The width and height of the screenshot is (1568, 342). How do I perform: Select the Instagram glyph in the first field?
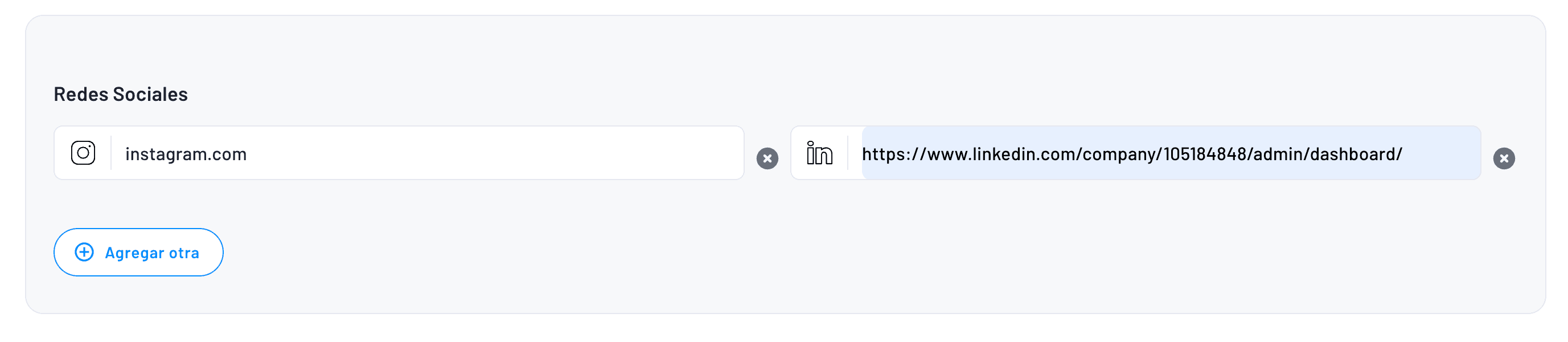click(x=83, y=153)
